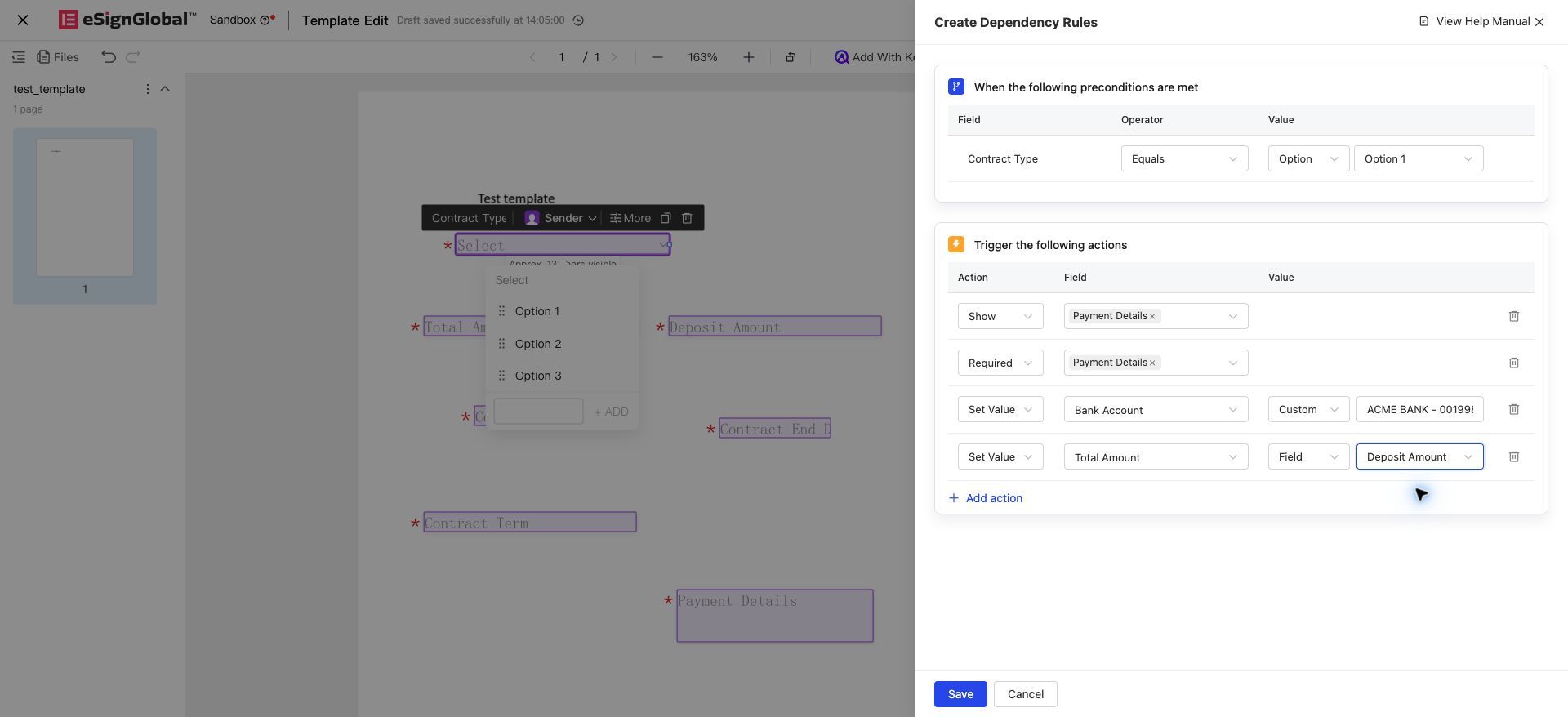Delete the Total Amount set value row
Image resolution: width=1568 pixels, height=717 pixels.
(1513, 456)
